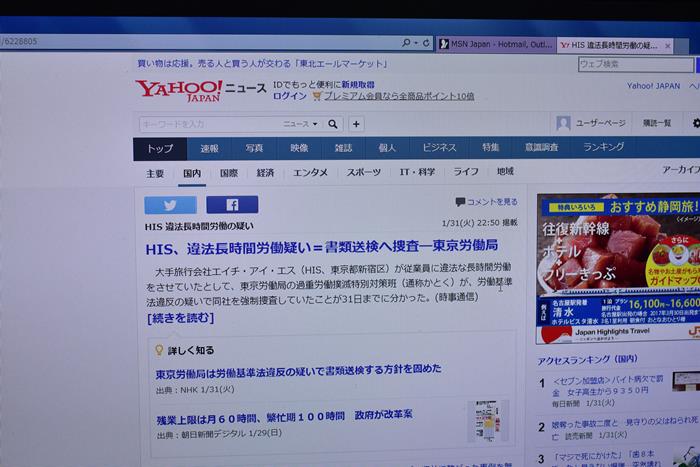This screenshot has height=467, width=700.
Task: Select the 写真 navigation tab
Action: tap(254, 148)
